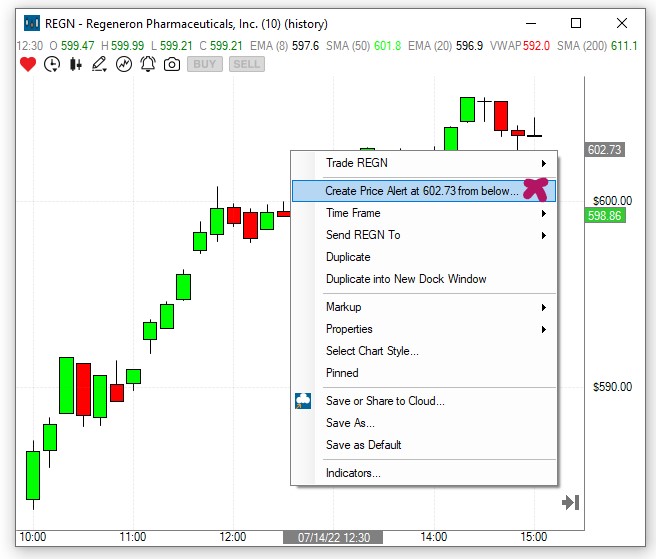
Task: Click the candlestick chart style icon
Action: pyautogui.click(x=75, y=64)
